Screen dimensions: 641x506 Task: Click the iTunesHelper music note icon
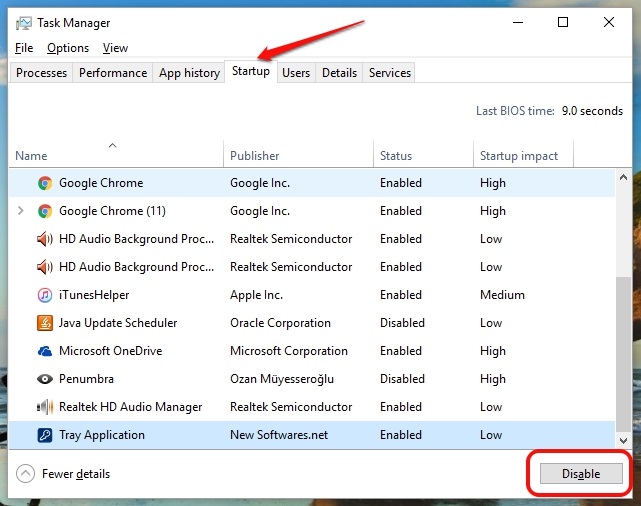pos(45,295)
